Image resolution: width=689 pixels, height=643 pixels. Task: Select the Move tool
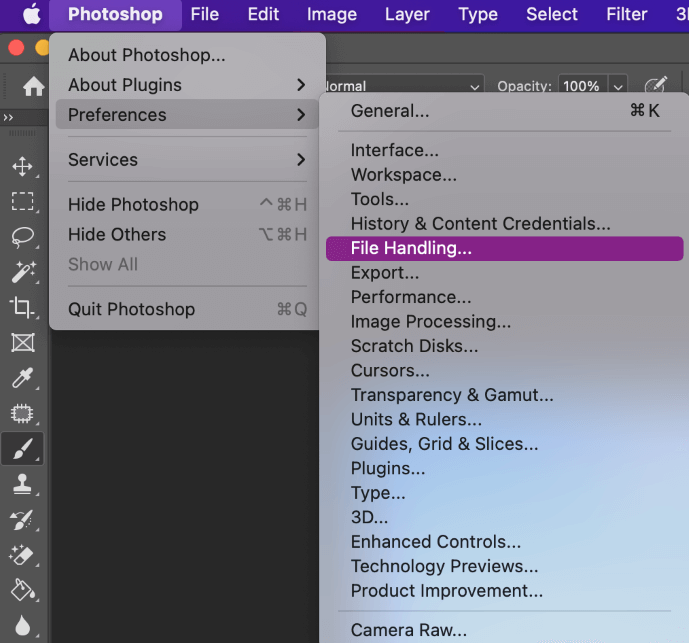(x=22, y=166)
